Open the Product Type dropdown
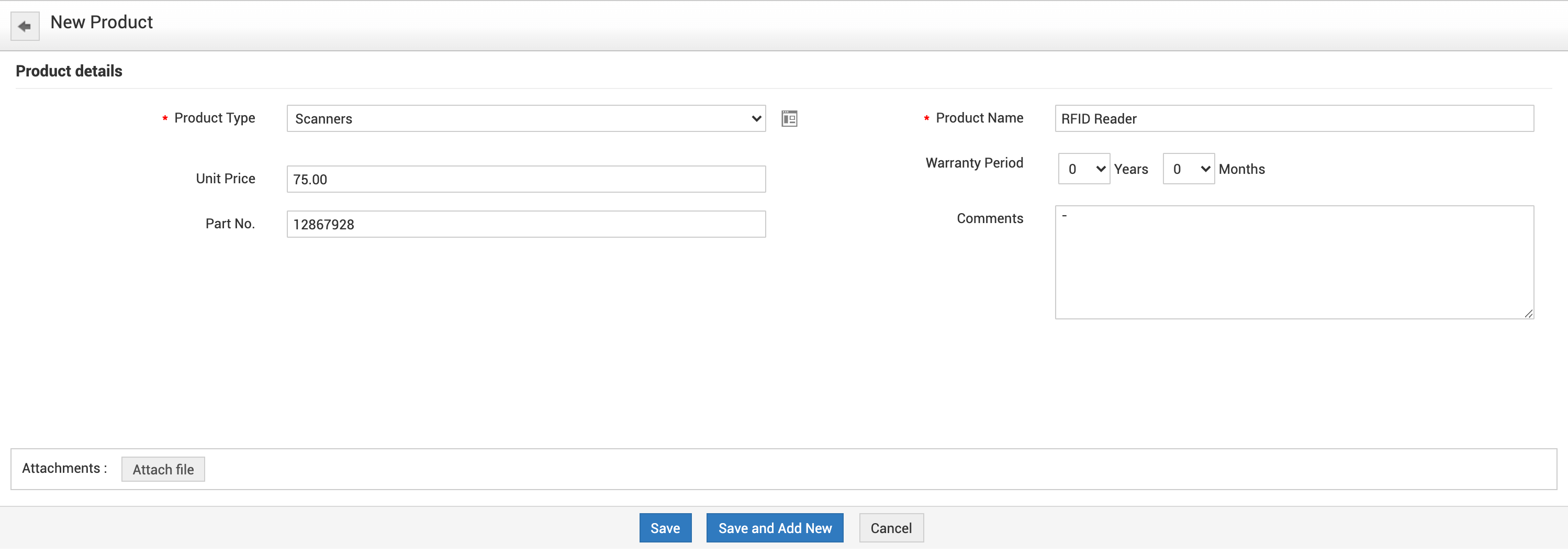Viewport: 1568px width, 554px height. (x=526, y=119)
